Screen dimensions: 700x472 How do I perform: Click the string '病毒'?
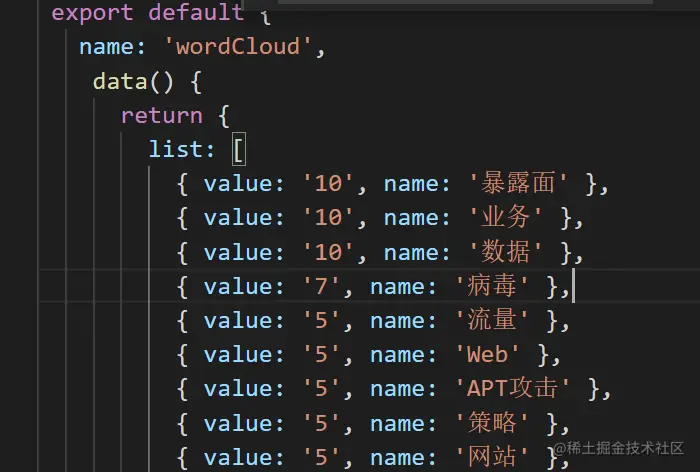pos(492,286)
